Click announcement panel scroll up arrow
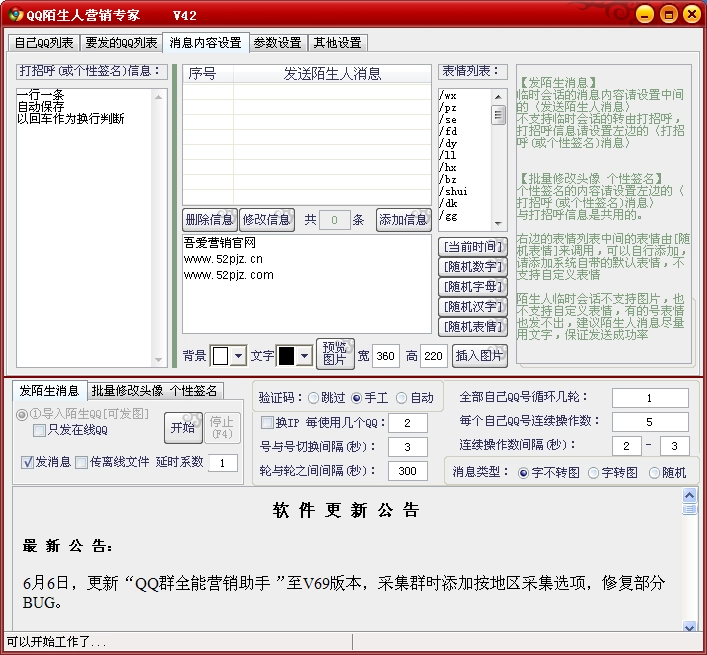 pos(689,496)
